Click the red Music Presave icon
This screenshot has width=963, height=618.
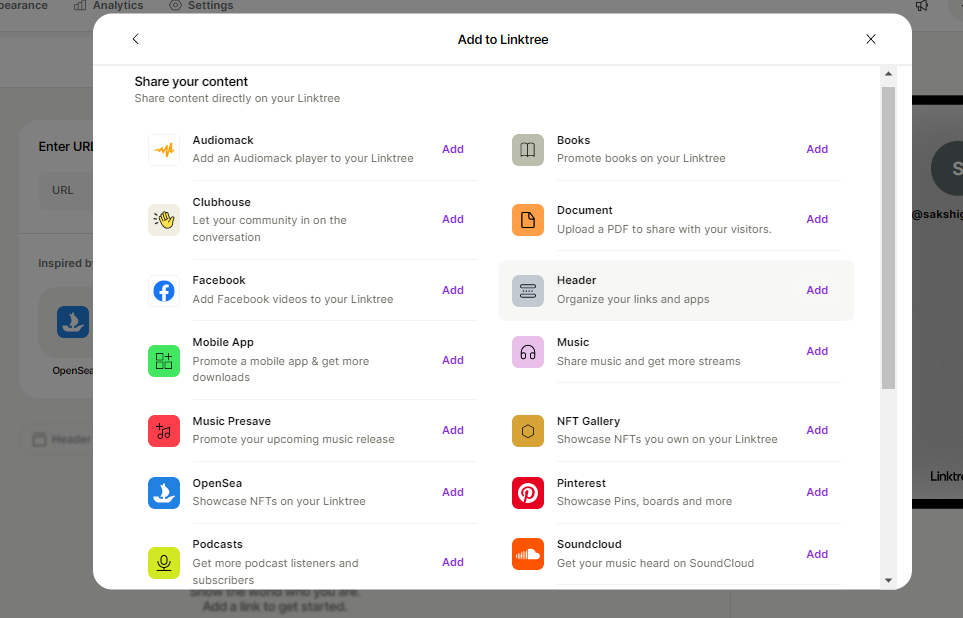tap(164, 431)
